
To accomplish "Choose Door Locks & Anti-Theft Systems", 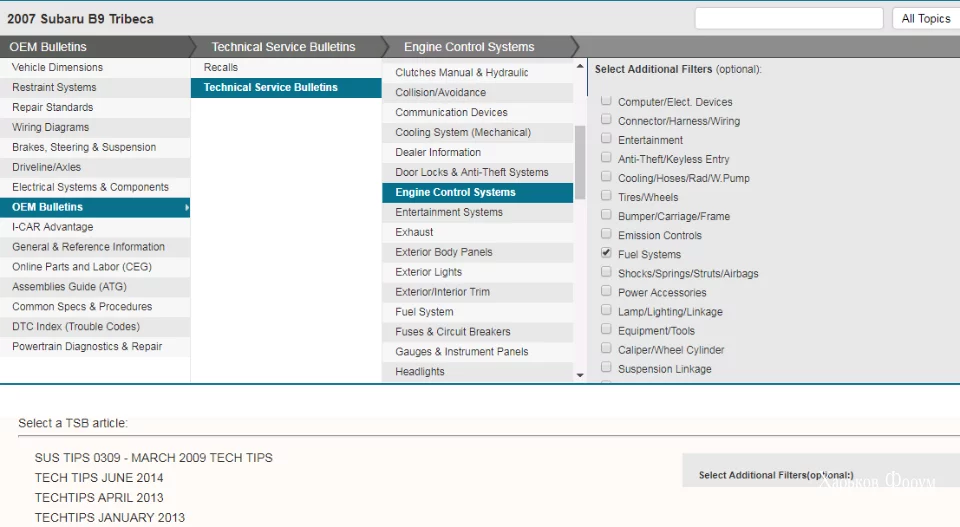I will pos(478,173).
